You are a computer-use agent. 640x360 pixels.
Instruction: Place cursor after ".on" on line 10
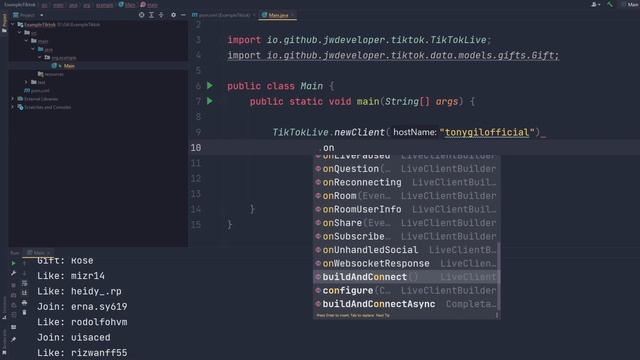(x=335, y=148)
